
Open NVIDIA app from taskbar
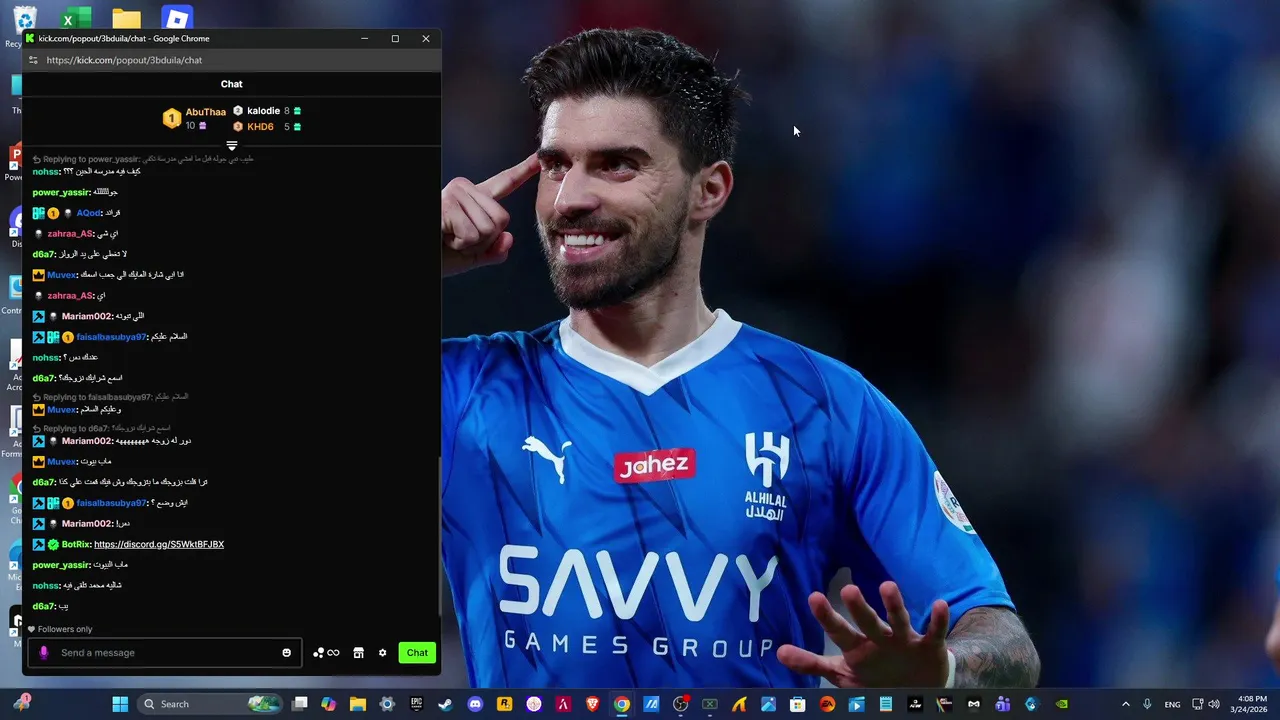coord(1062,704)
